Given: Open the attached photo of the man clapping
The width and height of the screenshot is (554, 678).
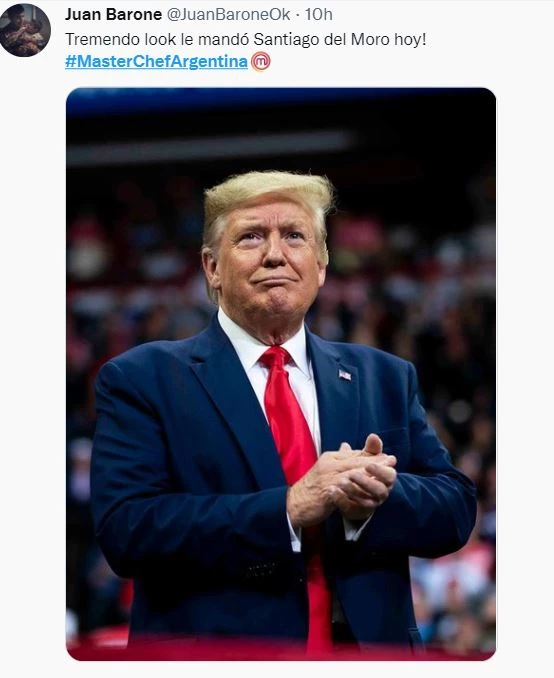Looking at the screenshot, I should [281, 374].
